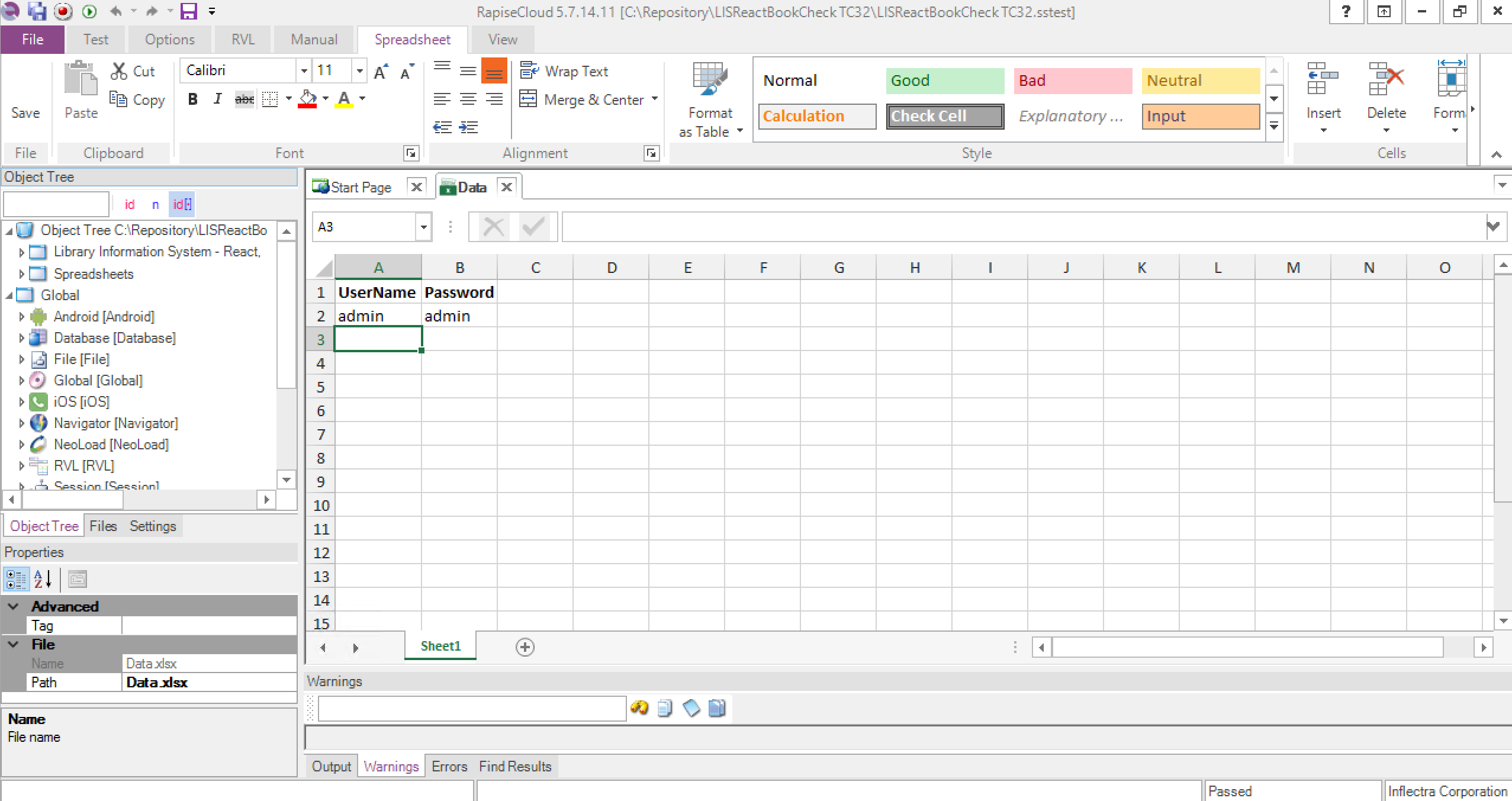Image resolution: width=1512 pixels, height=801 pixels.
Task: Toggle Bold formatting
Action: click(x=192, y=99)
